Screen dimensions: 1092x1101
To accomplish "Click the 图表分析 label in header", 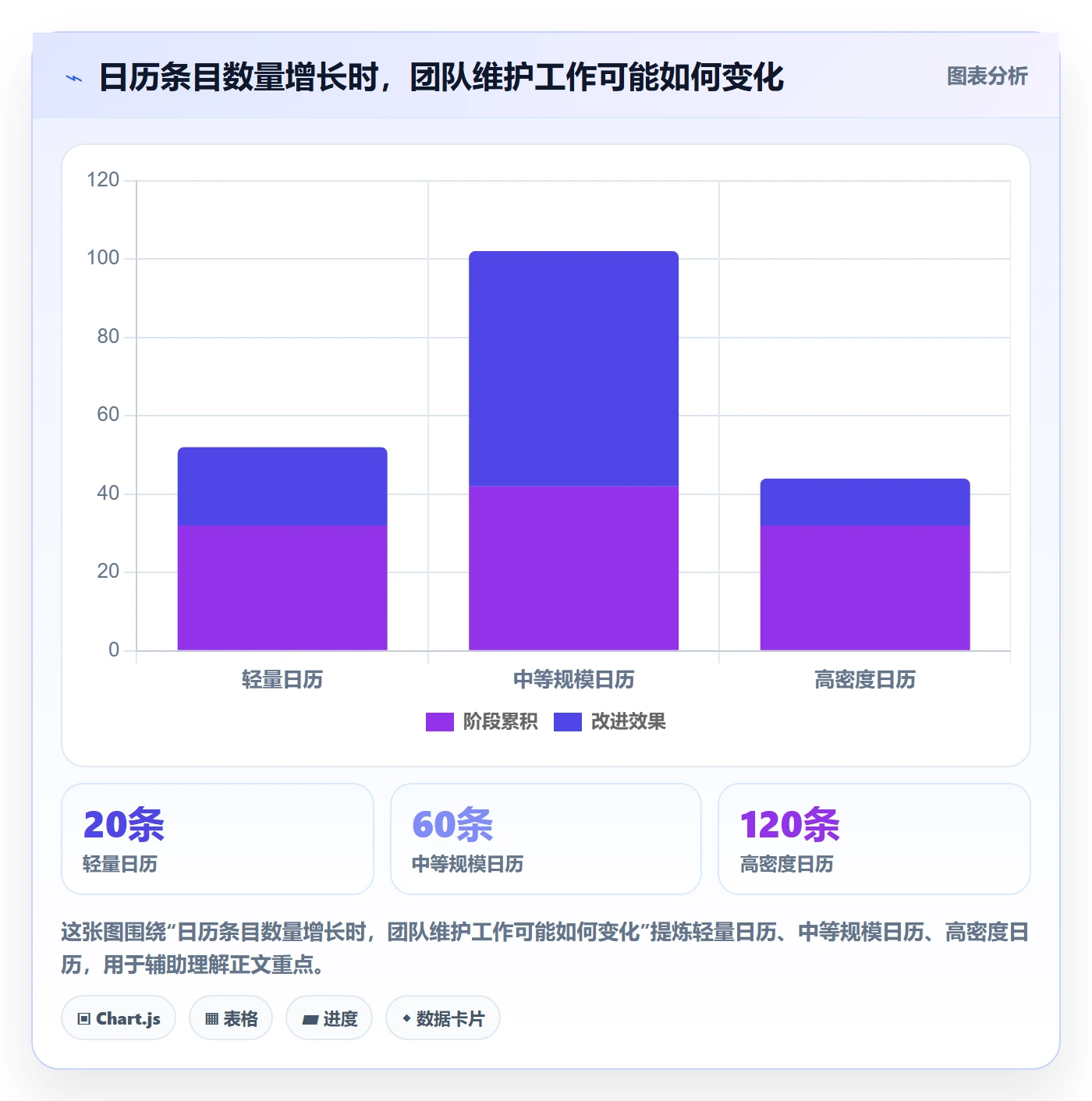I will coord(987,76).
